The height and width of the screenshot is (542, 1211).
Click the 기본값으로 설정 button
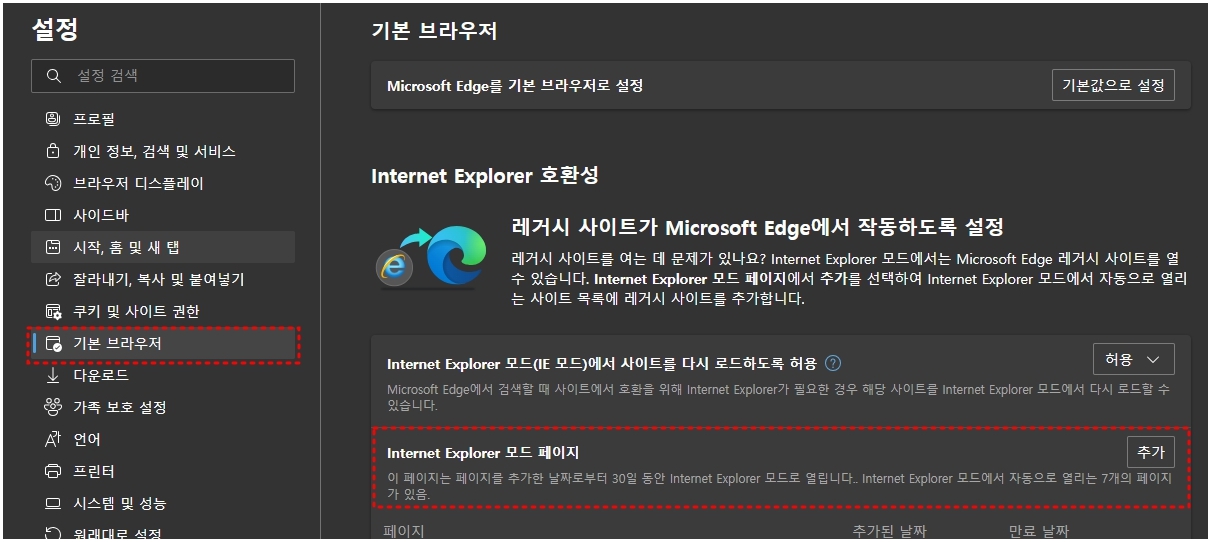(1113, 85)
